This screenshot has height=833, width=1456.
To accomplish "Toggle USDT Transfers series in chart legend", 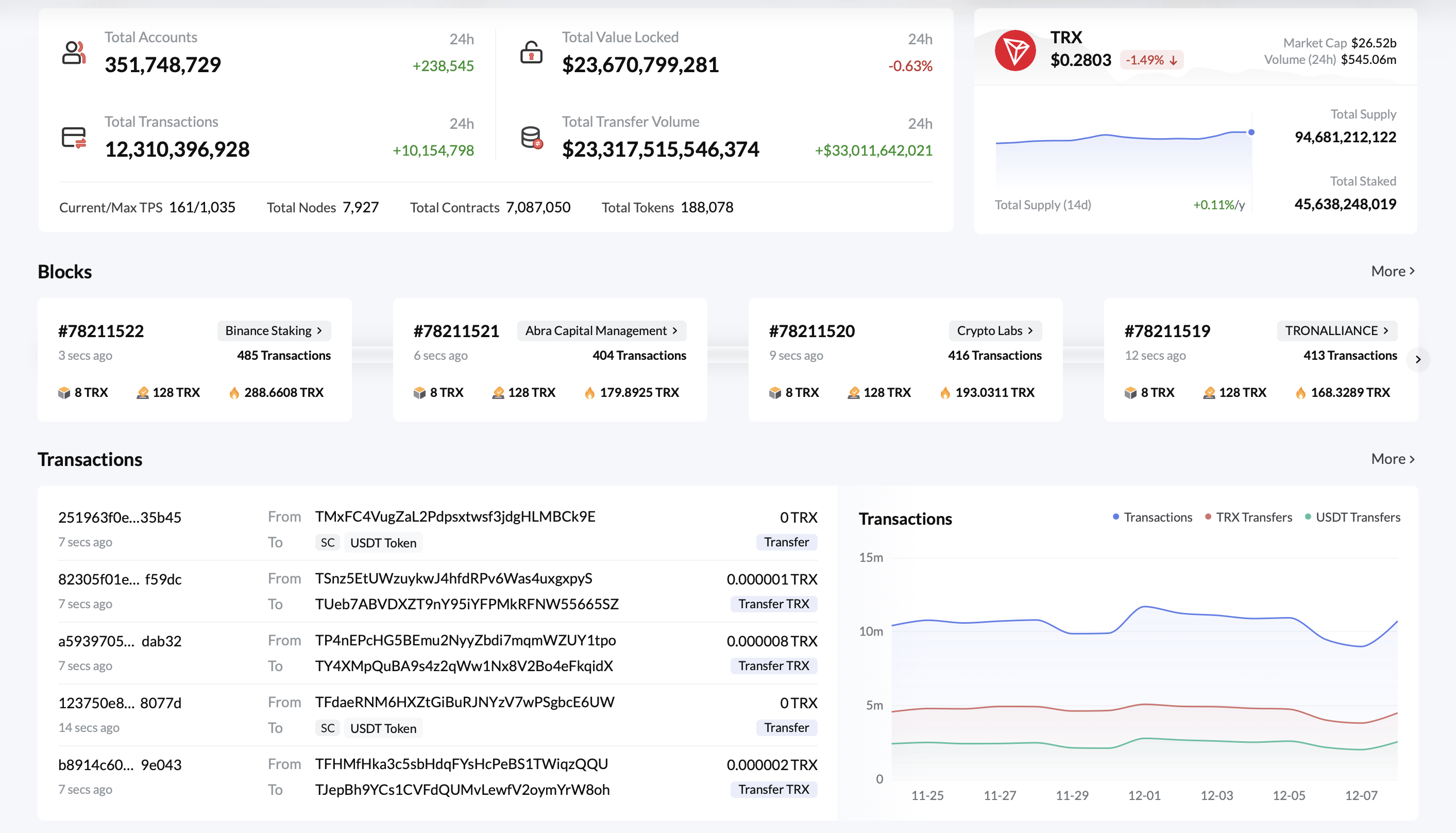I will point(1352,517).
